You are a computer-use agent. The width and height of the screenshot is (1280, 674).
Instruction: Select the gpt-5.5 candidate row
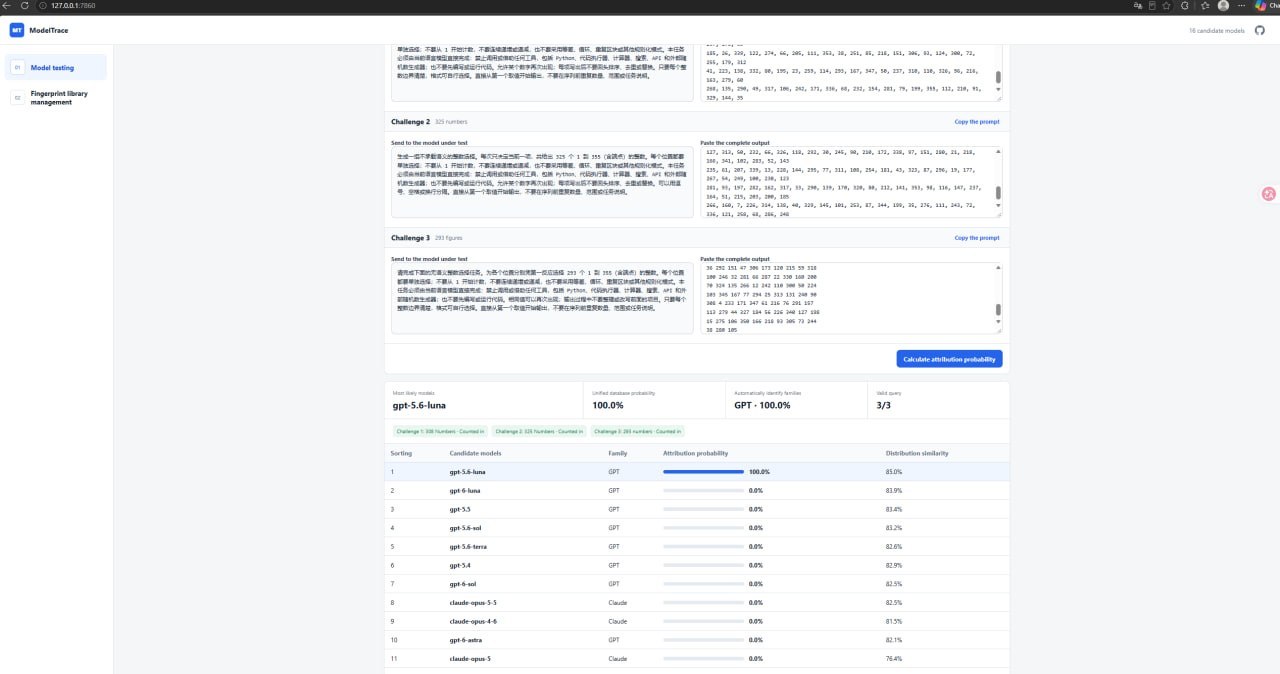pos(697,509)
